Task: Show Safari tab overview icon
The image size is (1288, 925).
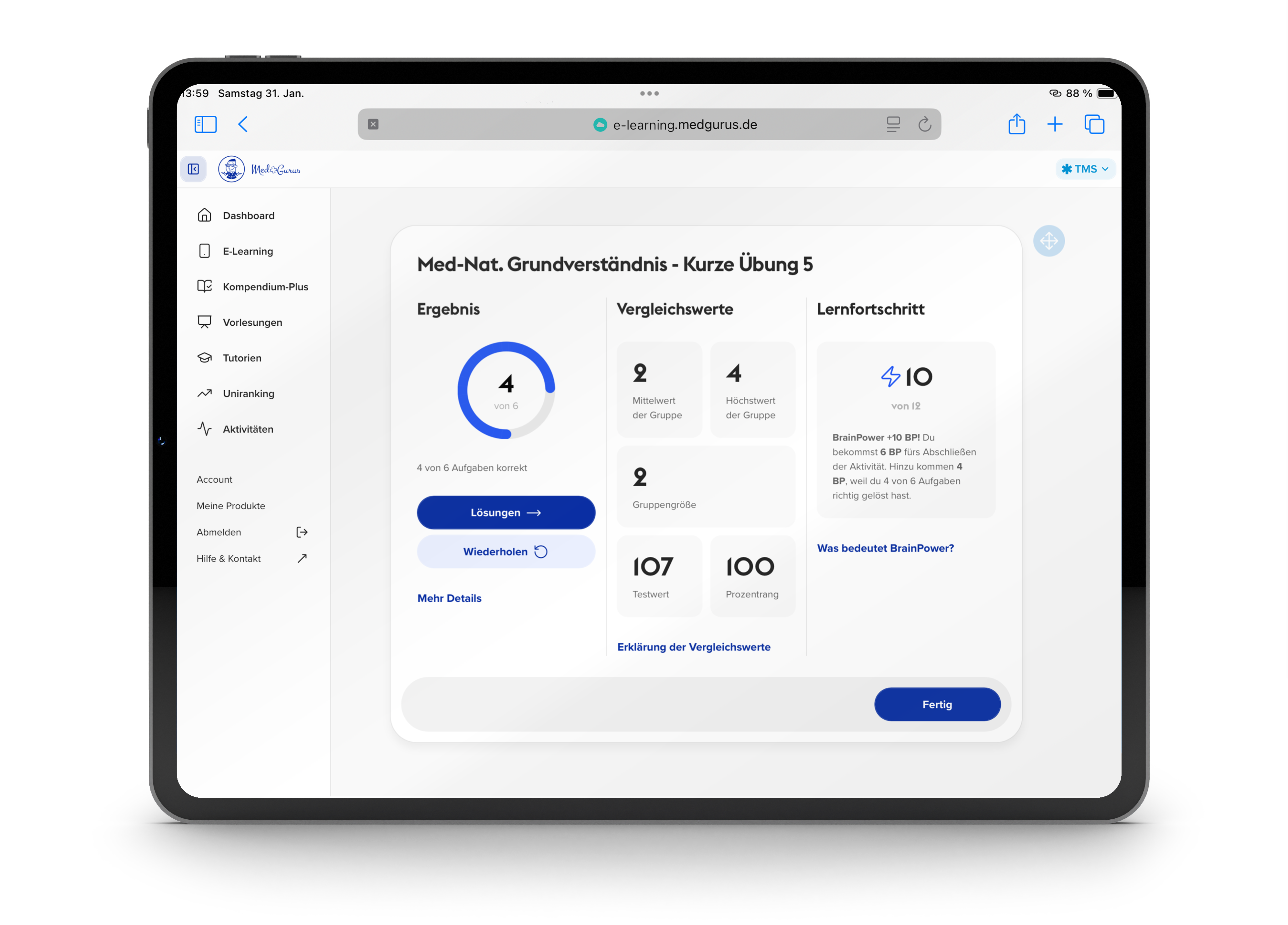Action: pyautogui.click(x=1094, y=124)
